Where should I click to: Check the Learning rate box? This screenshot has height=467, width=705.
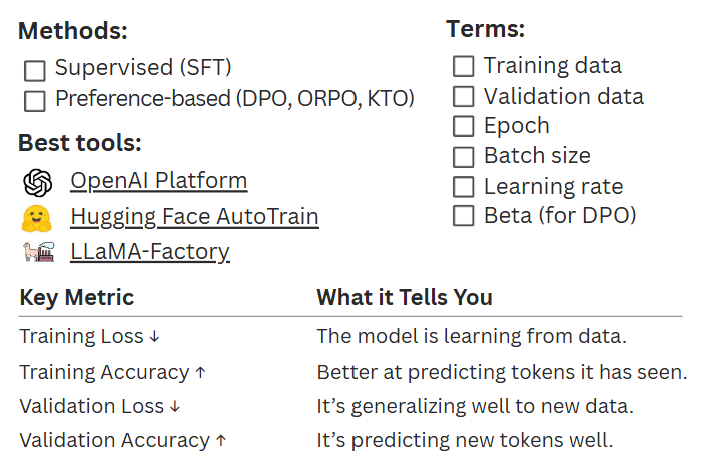pyautogui.click(x=463, y=187)
